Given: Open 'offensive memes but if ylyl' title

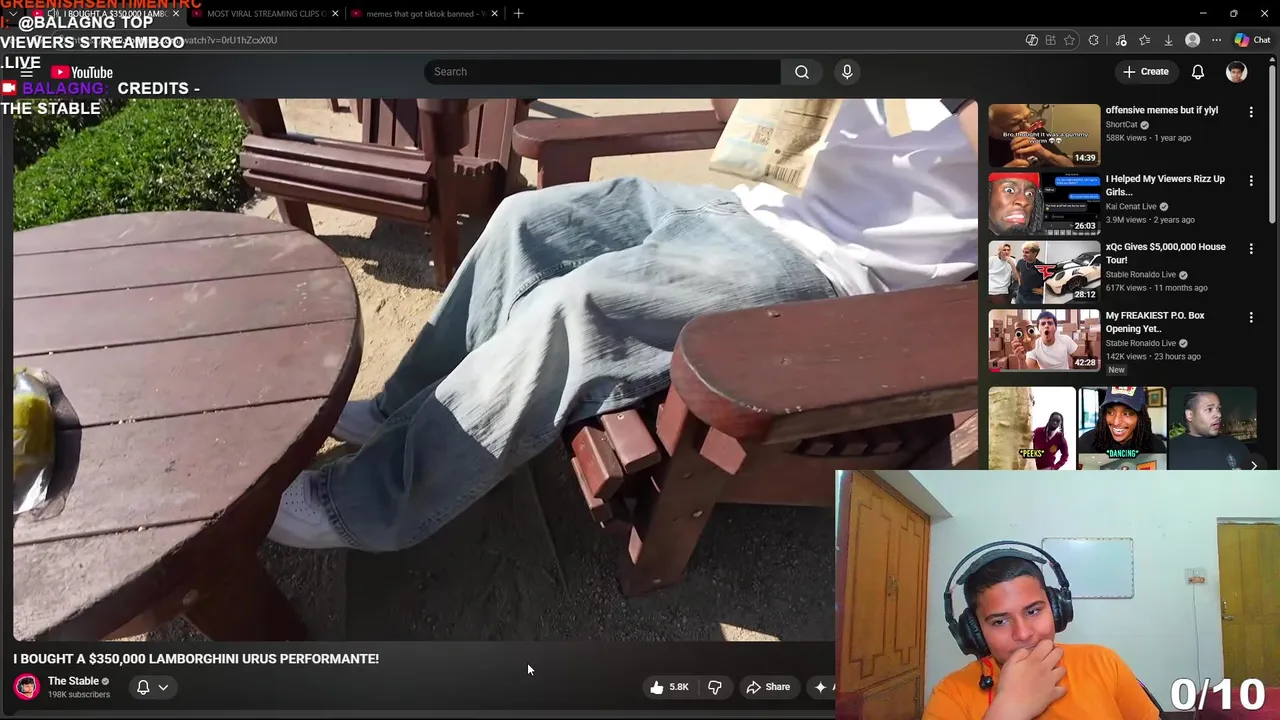Looking at the screenshot, I should click(x=1162, y=110).
